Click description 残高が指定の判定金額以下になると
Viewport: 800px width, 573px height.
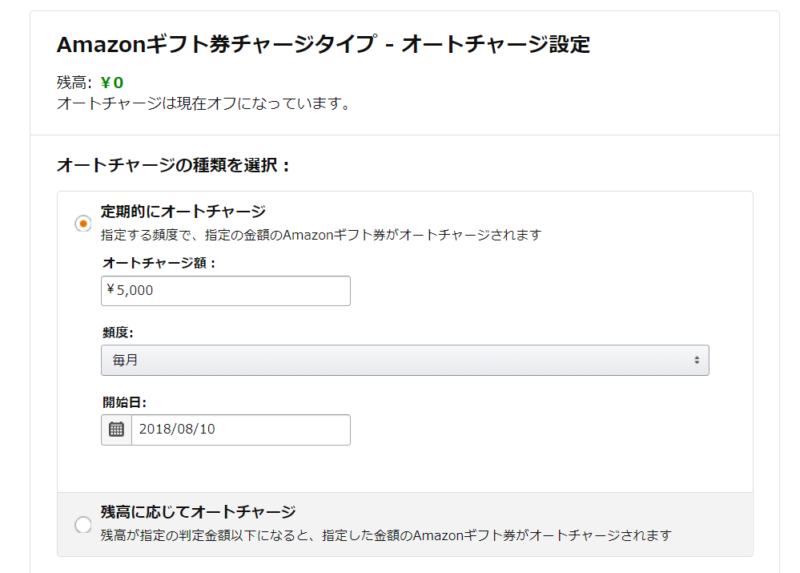[386, 536]
